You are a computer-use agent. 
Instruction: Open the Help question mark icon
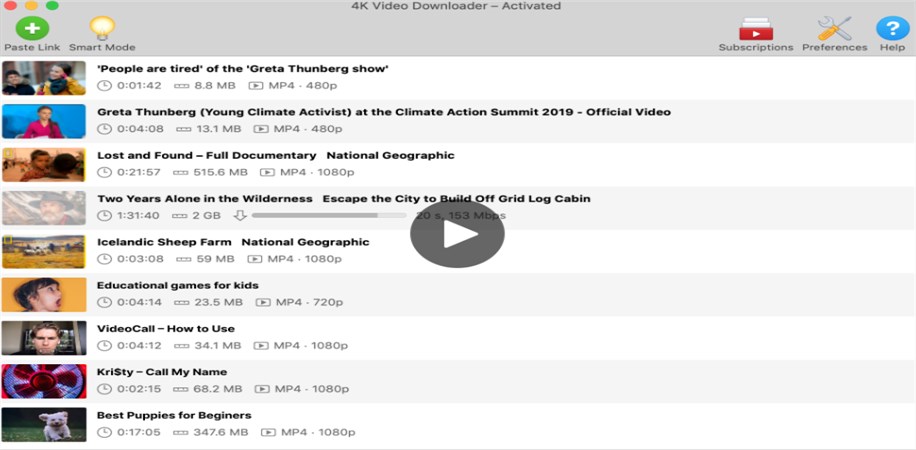click(893, 28)
